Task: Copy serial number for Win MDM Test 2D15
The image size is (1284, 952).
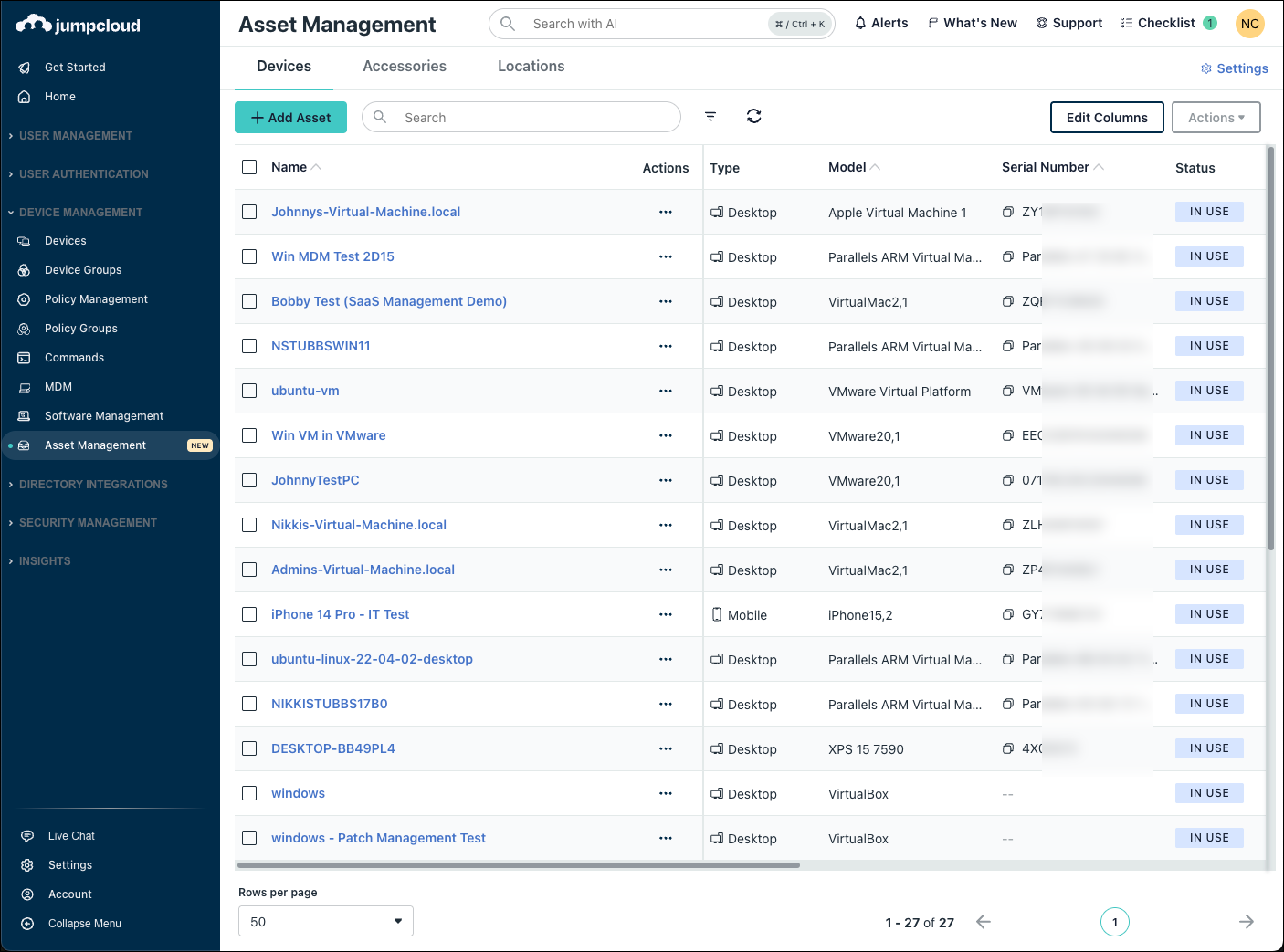Action: coord(1008,256)
